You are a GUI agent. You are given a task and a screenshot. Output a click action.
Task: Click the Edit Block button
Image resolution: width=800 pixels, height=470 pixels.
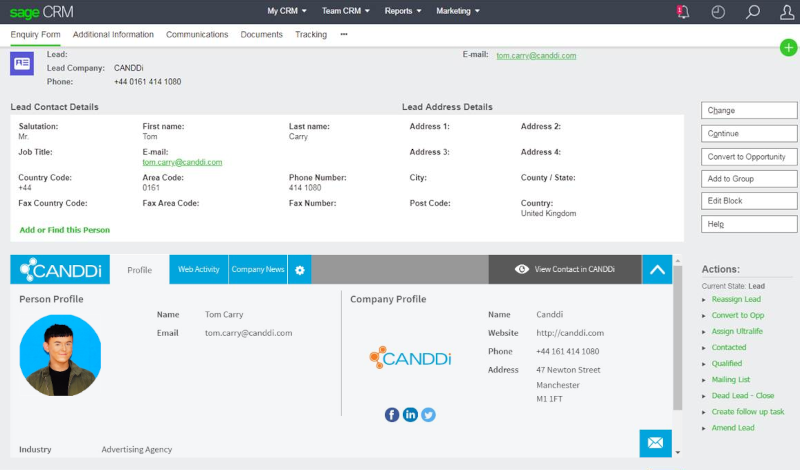click(x=749, y=201)
